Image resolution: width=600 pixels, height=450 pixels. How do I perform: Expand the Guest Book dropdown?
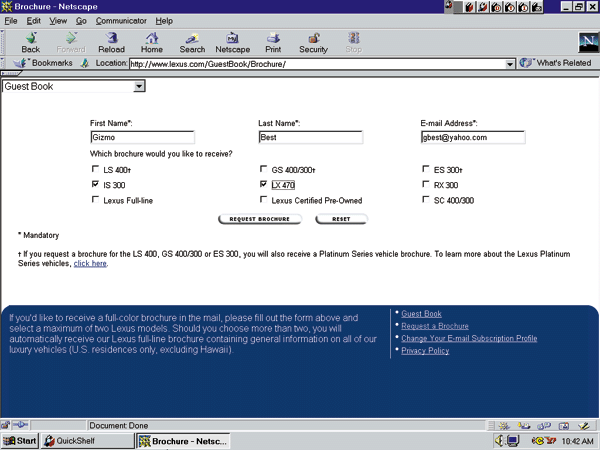coord(139,86)
